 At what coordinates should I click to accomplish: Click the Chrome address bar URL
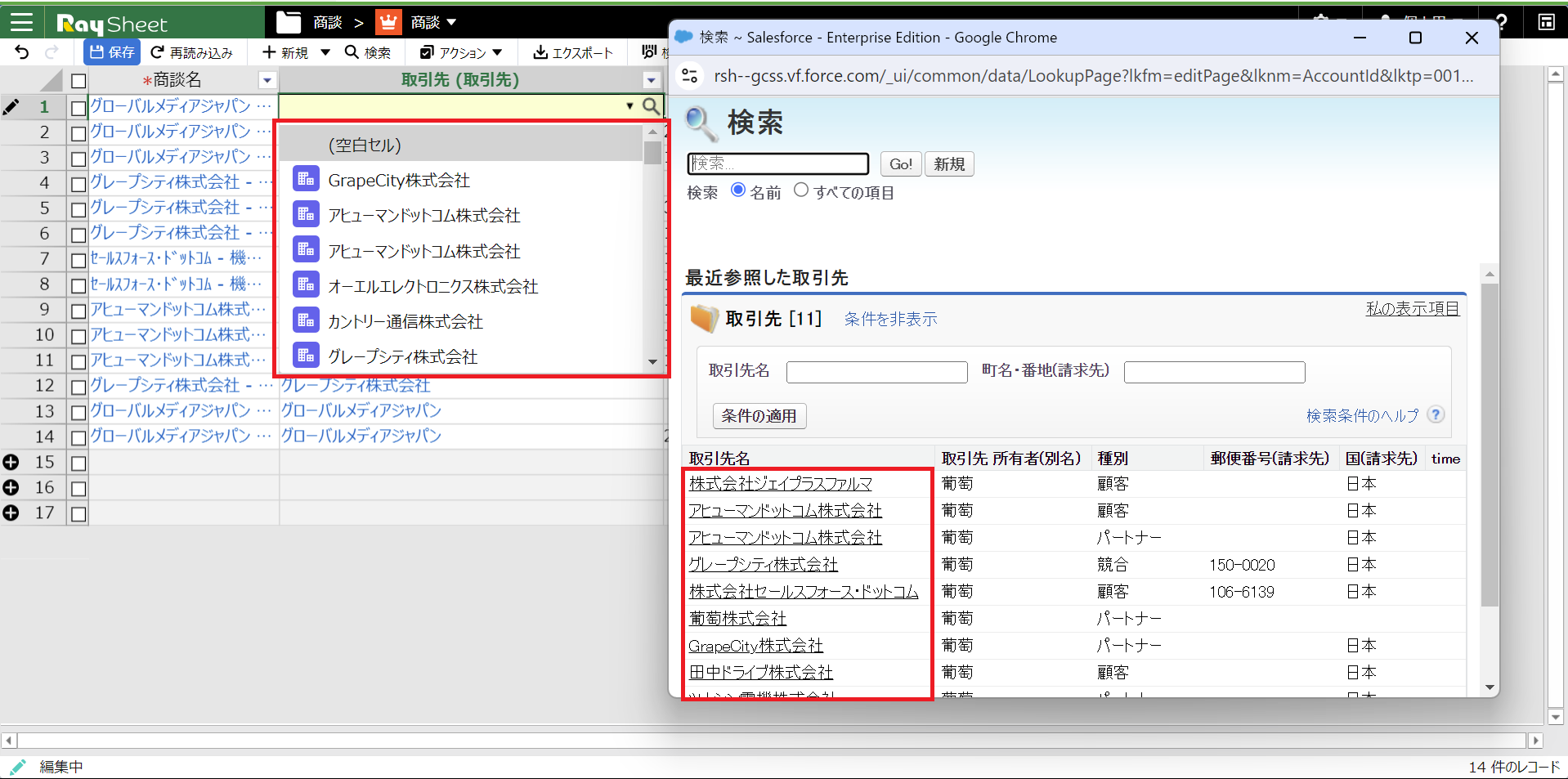click(1093, 76)
